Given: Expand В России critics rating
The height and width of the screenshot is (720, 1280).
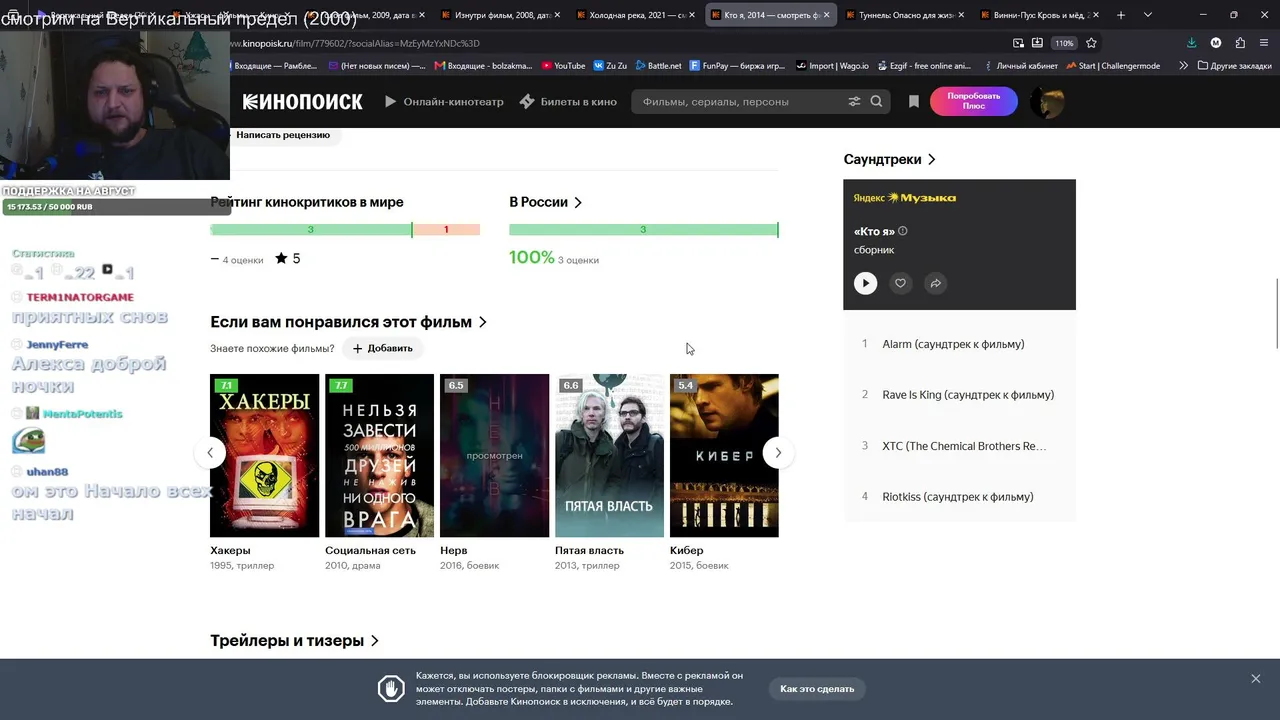Looking at the screenshot, I should click(546, 202).
